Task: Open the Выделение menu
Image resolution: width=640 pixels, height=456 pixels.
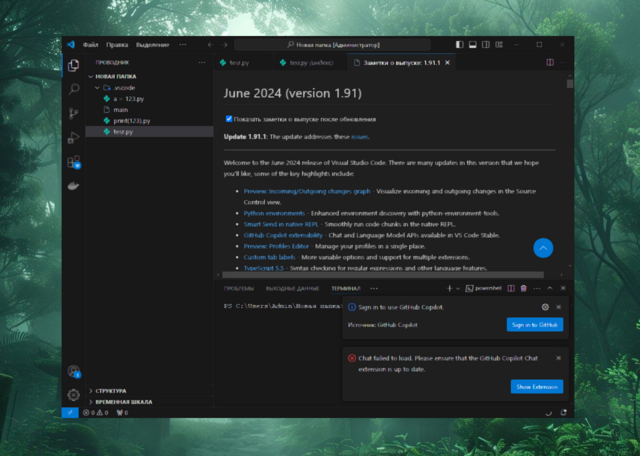Action: point(153,44)
